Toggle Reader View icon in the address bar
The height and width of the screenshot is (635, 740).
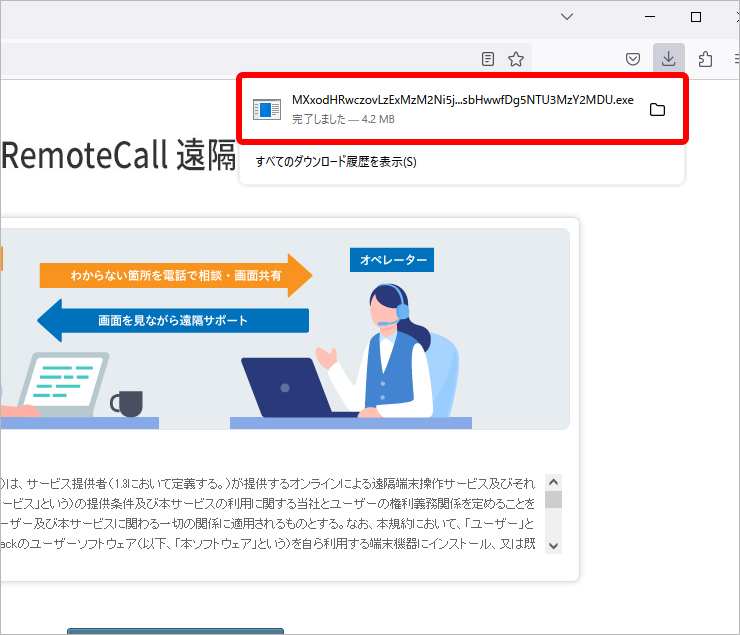(x=488, y=59)
